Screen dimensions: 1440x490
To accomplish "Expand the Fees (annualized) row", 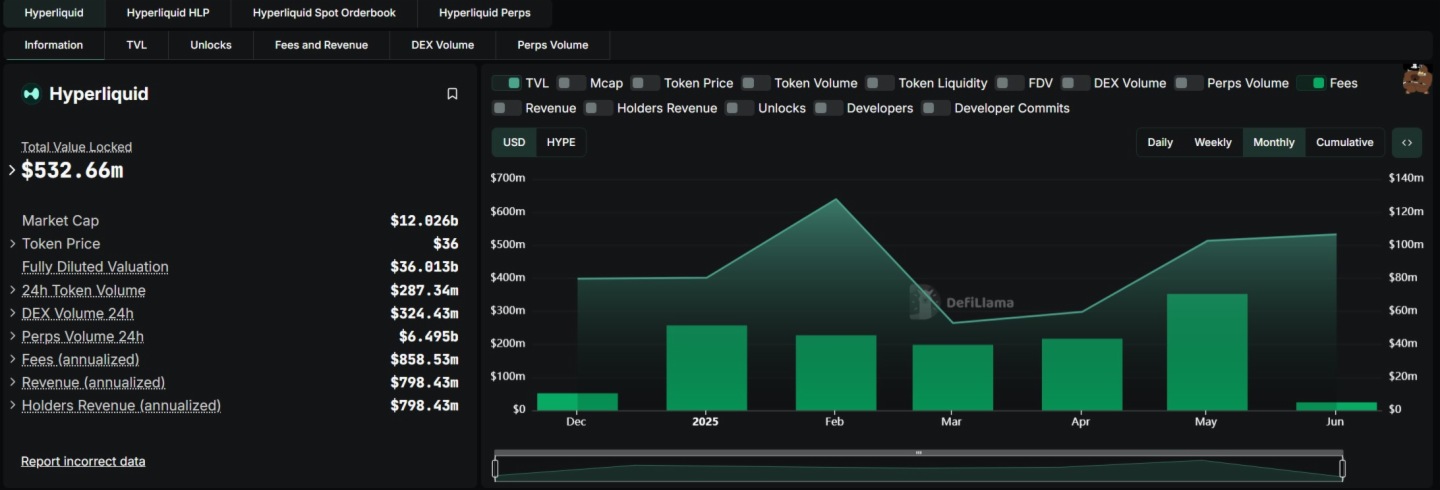I will (x=13, y=359).
